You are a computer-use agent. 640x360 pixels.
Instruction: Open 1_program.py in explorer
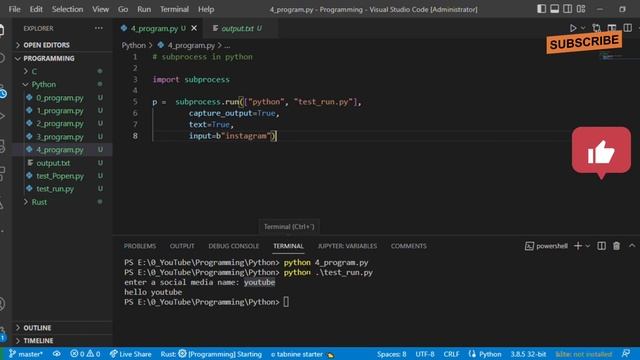(60, 111)
